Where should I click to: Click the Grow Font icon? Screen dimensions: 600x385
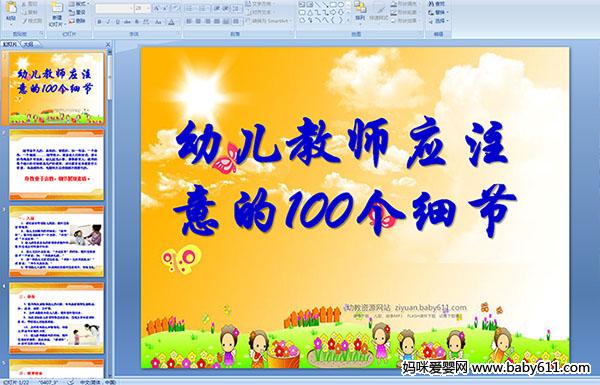click(157, 8)
